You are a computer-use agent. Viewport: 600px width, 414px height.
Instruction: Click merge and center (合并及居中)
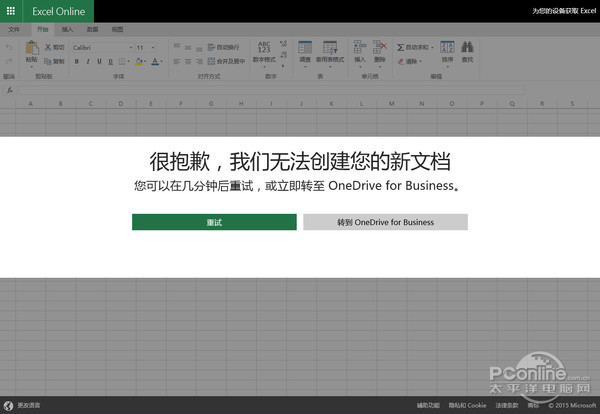click(226, 61)
